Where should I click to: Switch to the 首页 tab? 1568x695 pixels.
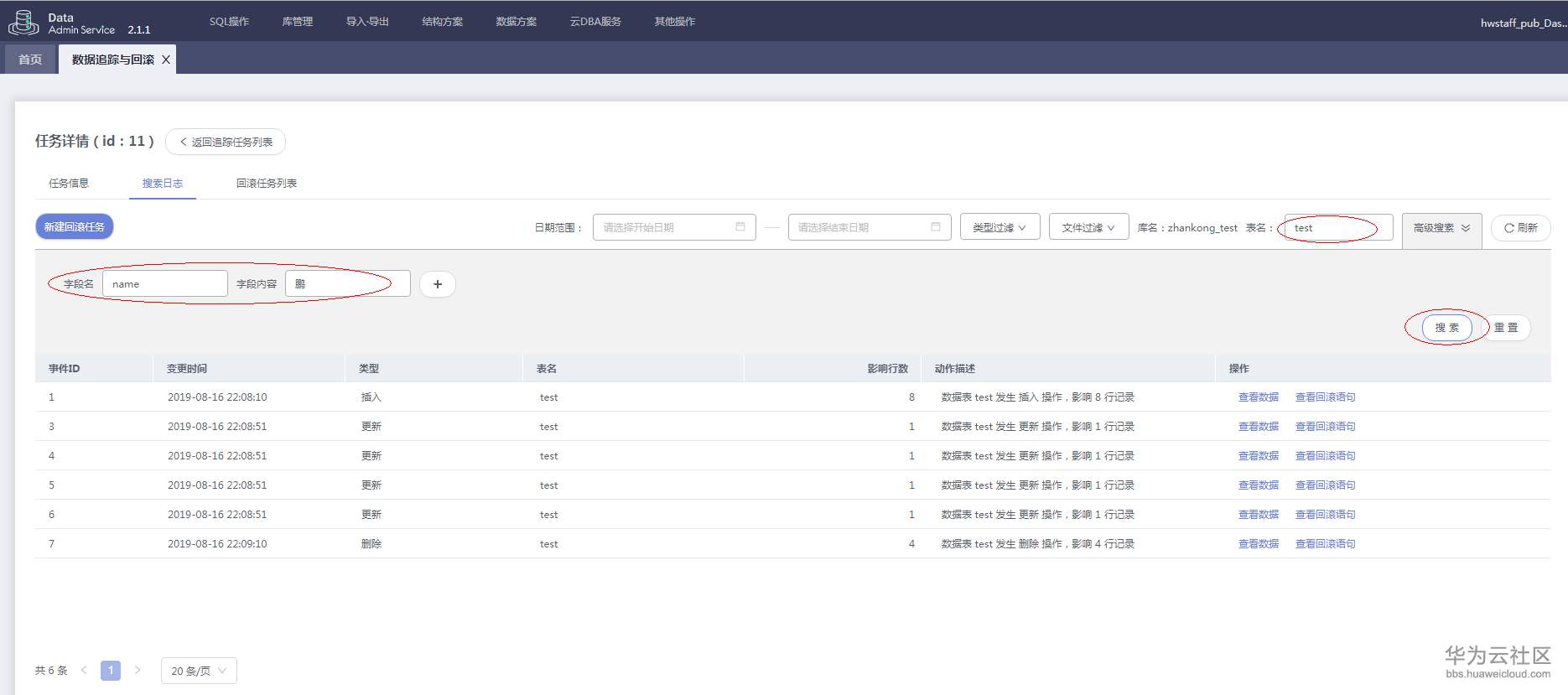30,60
